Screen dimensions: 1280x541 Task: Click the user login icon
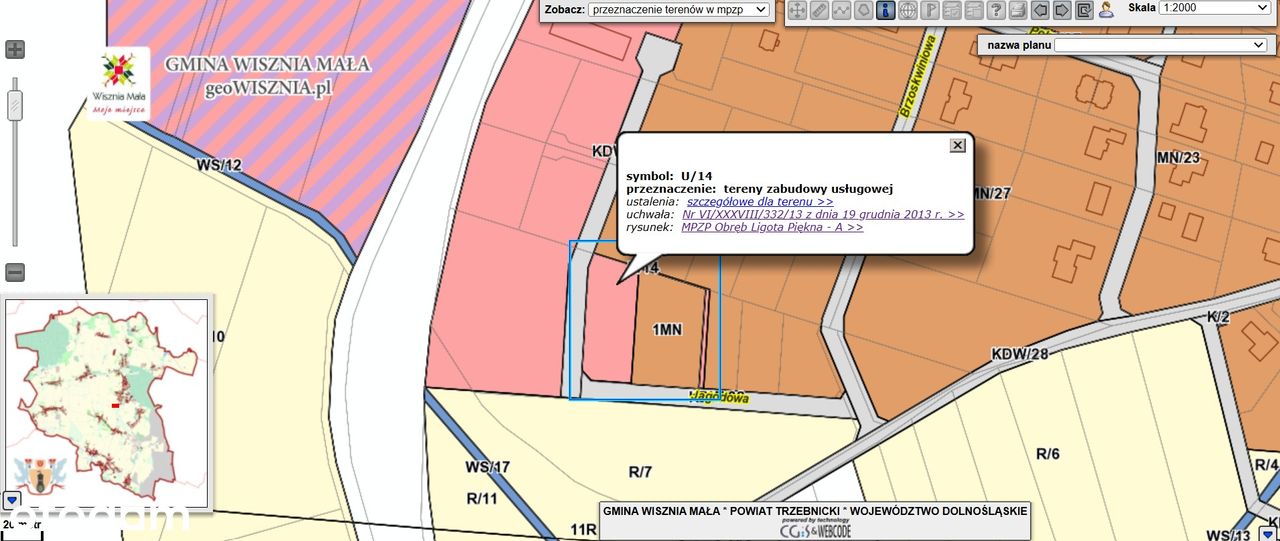pyautogui.click(x=1106, y=10)
